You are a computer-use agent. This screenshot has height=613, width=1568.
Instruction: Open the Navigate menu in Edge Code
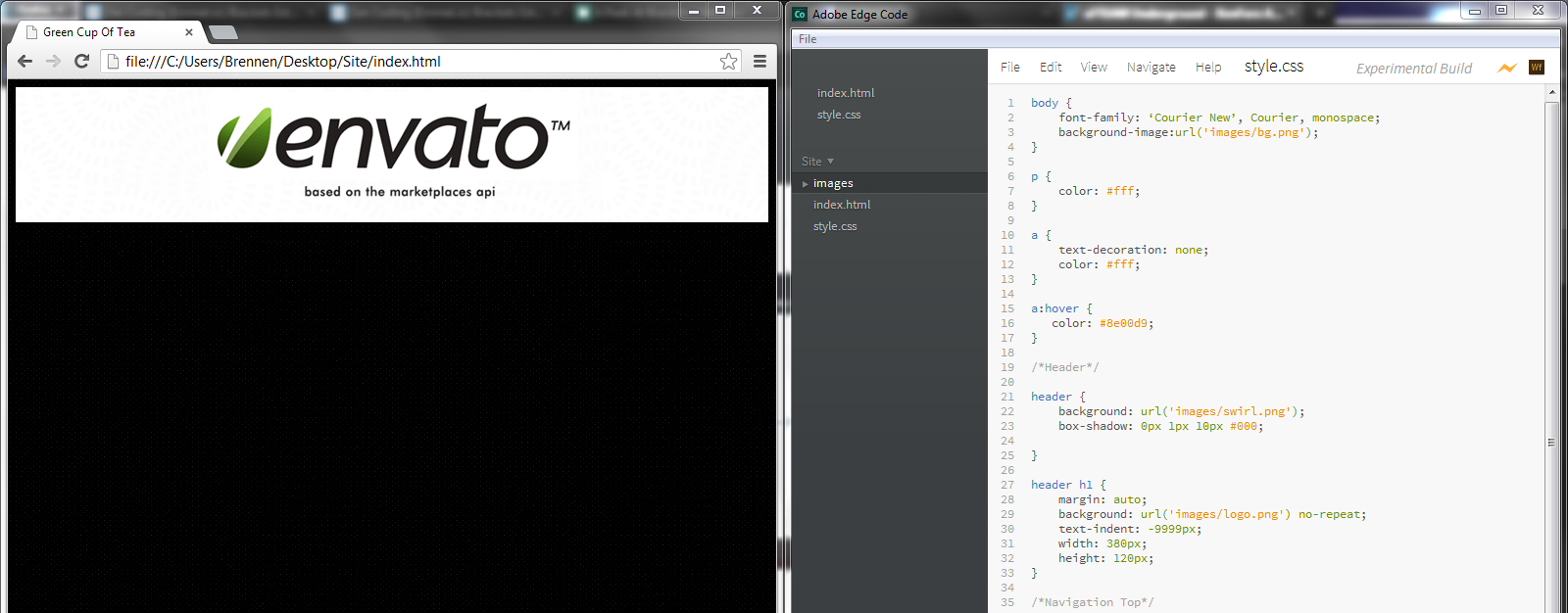[x=1151, y=68]
